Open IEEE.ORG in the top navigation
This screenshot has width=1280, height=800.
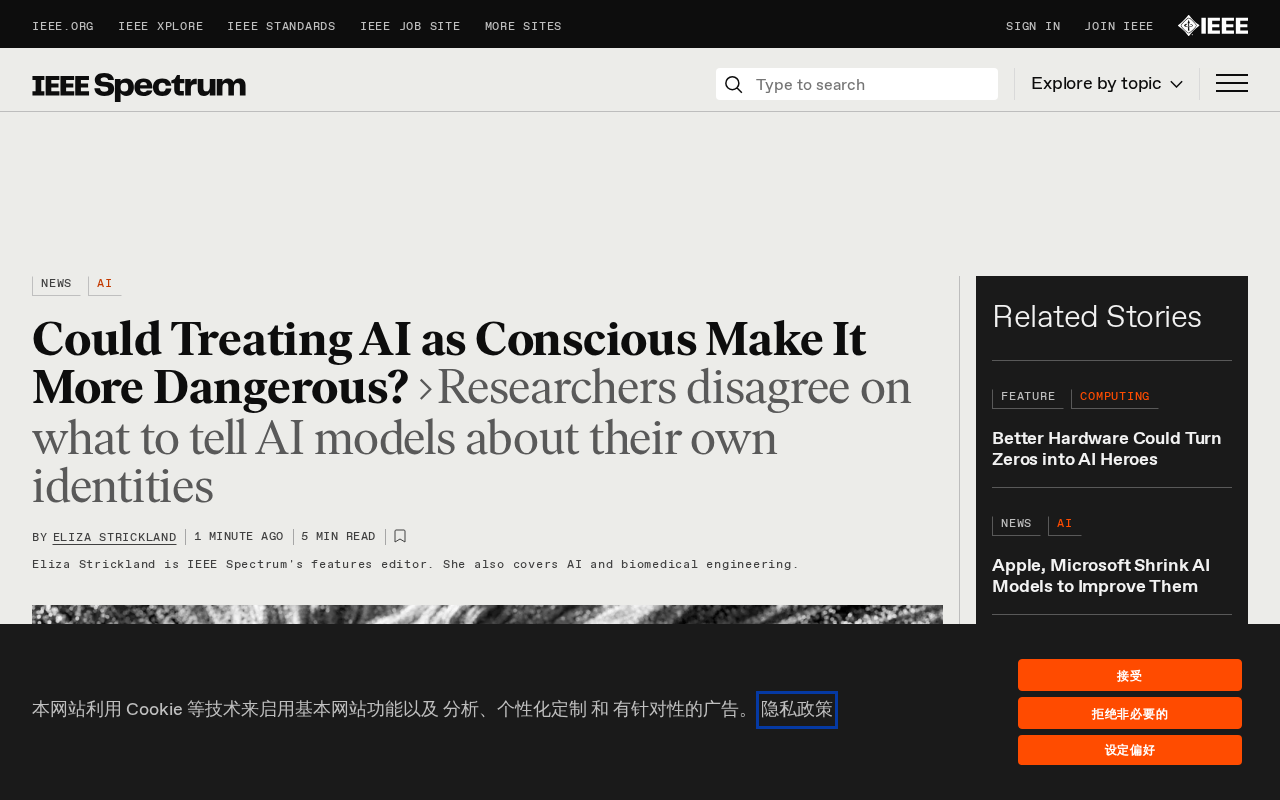point(63,27)
